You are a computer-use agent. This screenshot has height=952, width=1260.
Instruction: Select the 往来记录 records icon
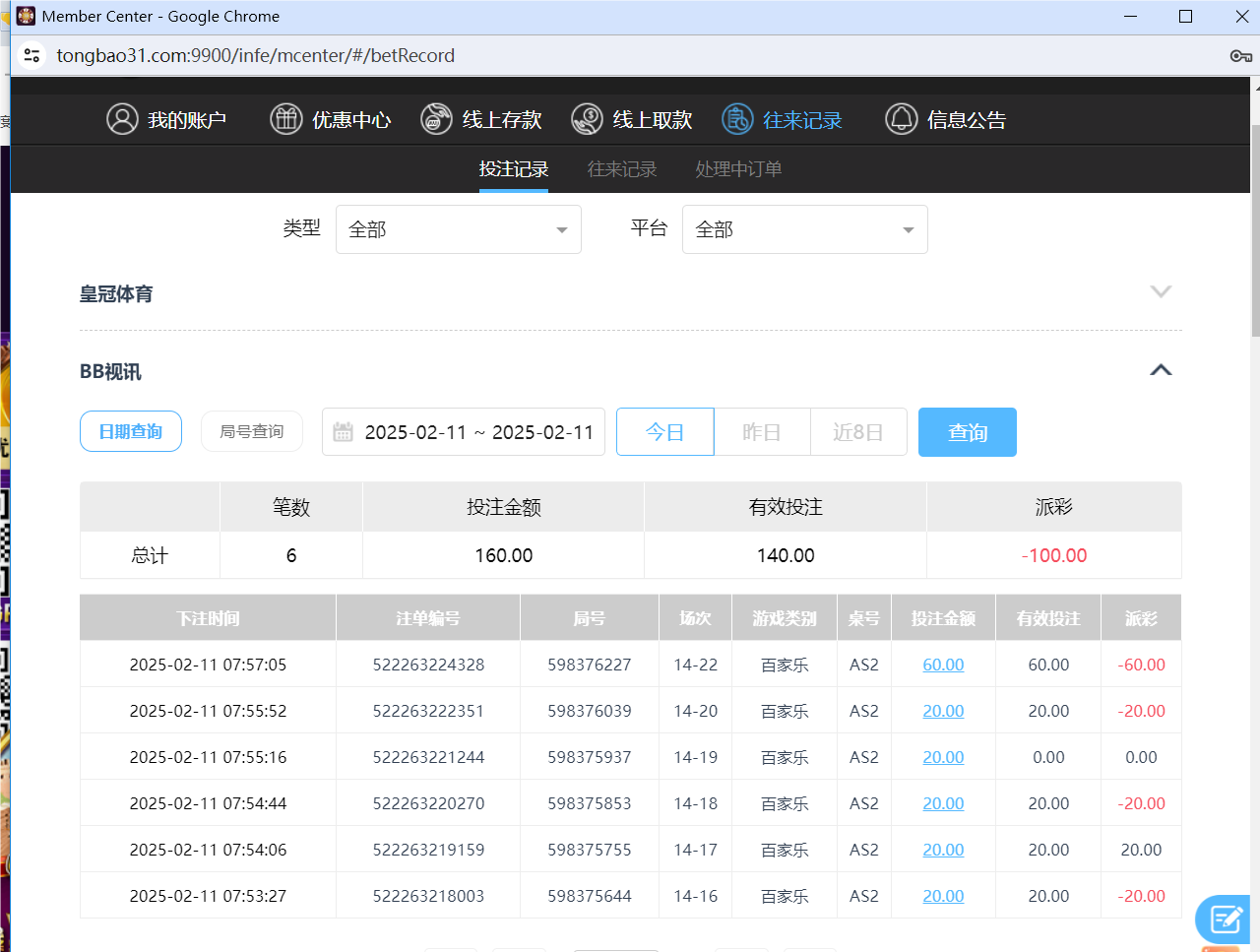(737, 118)
